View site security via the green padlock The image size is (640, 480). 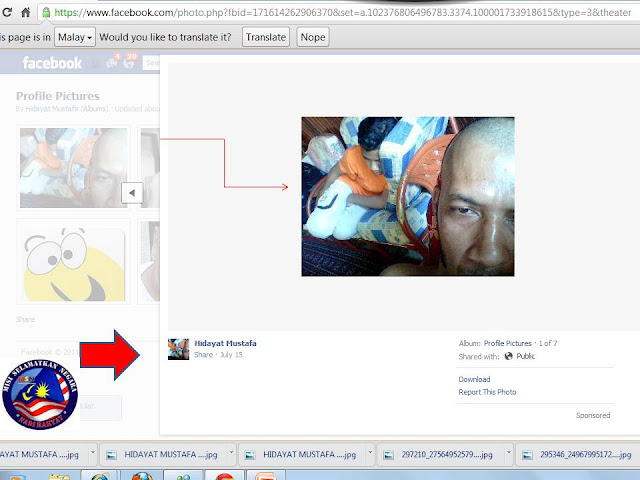click(x=46, y=12)
